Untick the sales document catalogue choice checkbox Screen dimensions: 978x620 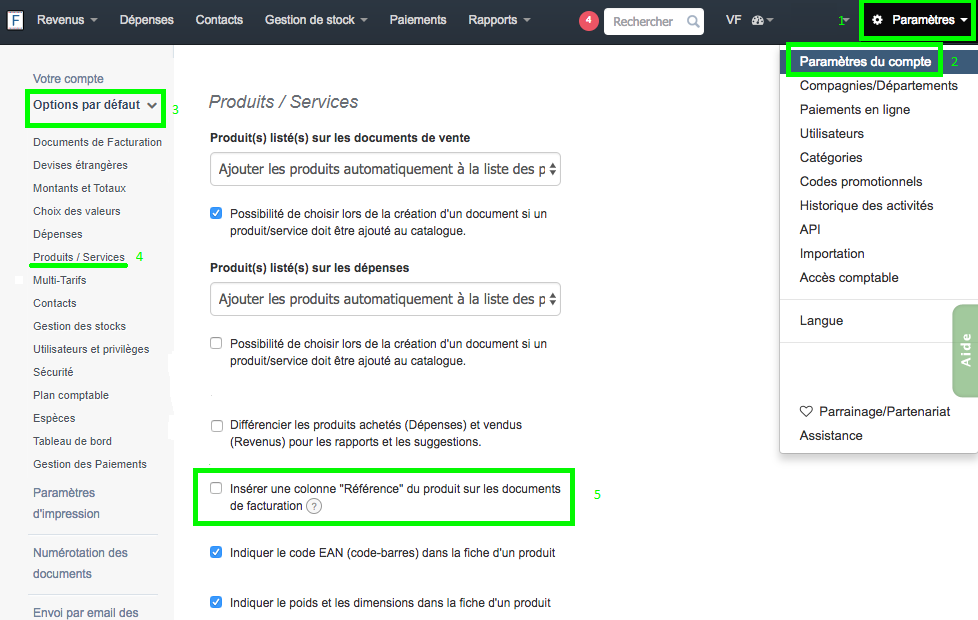coord(216,213)
